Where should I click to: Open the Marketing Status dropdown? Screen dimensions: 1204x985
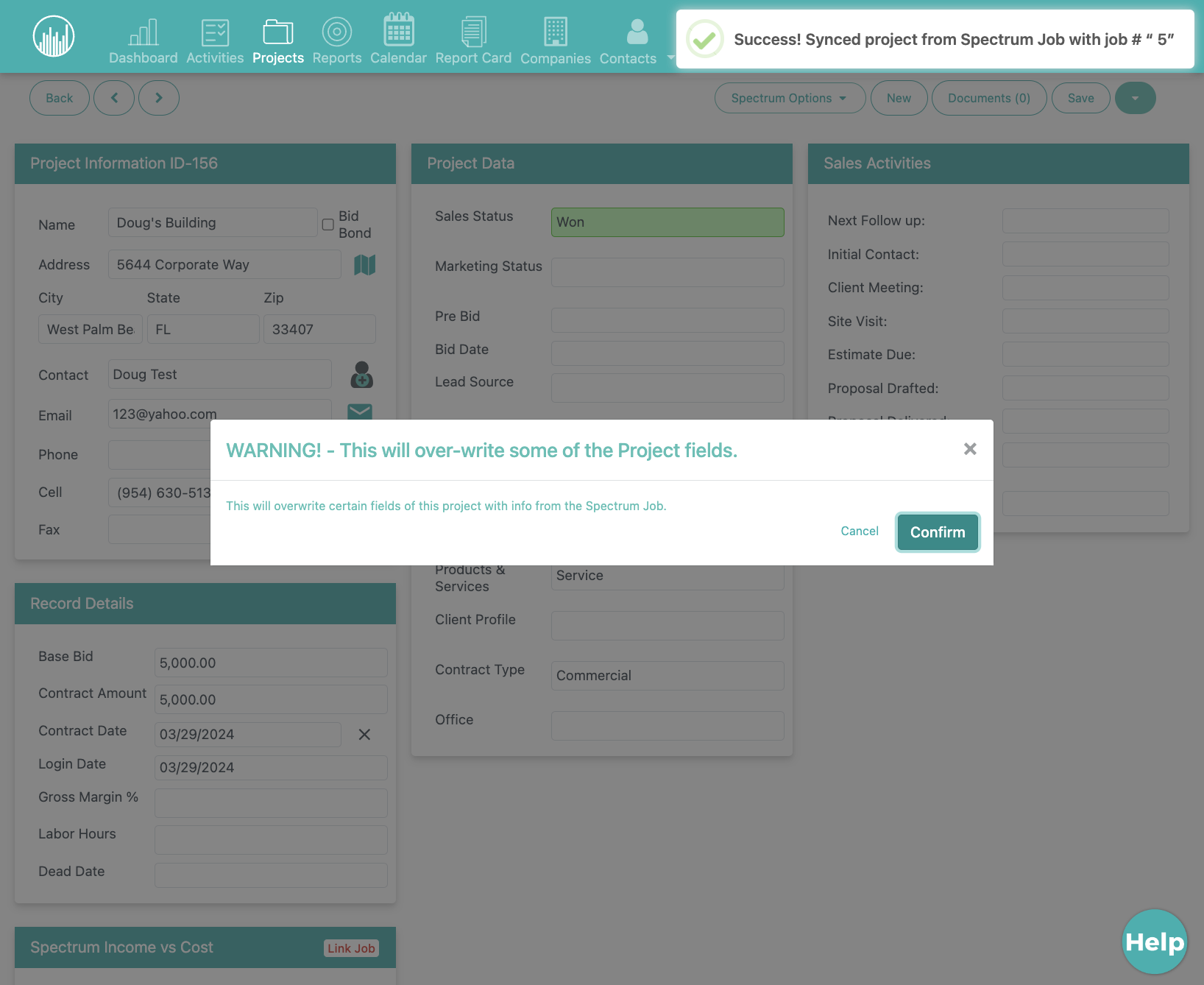pyautogui.click(x=667, y=272)
